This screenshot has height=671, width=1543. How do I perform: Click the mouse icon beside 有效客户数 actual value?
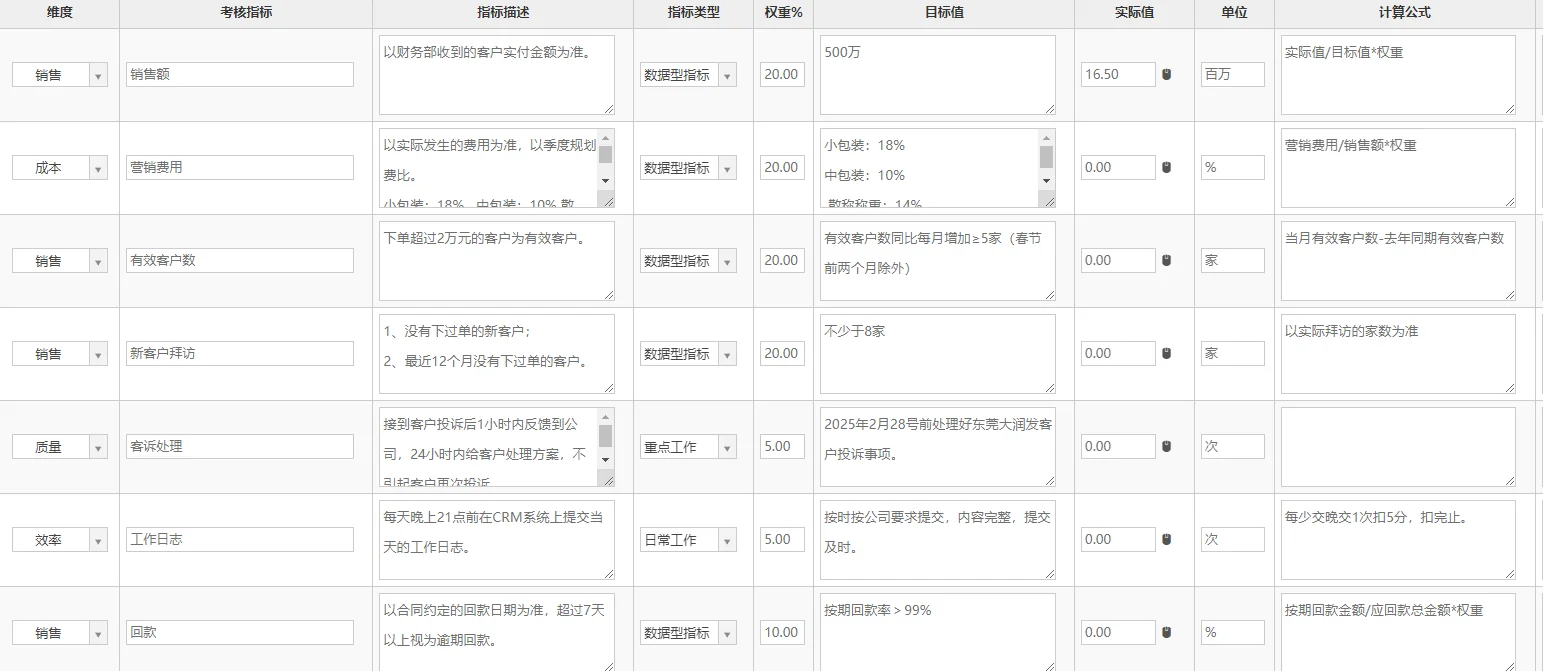(1166, 260)
